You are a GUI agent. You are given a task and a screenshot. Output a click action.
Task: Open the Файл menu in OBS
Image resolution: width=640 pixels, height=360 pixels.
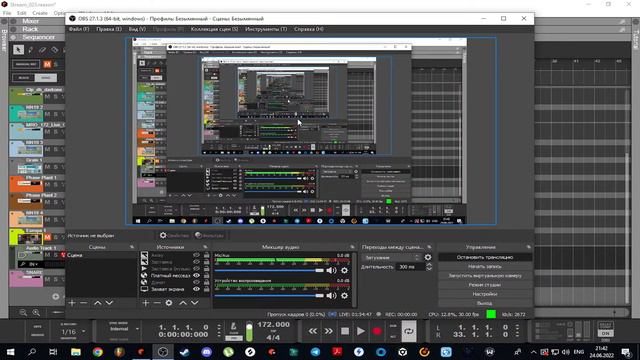pyautogui.click(x=79, y=29)
